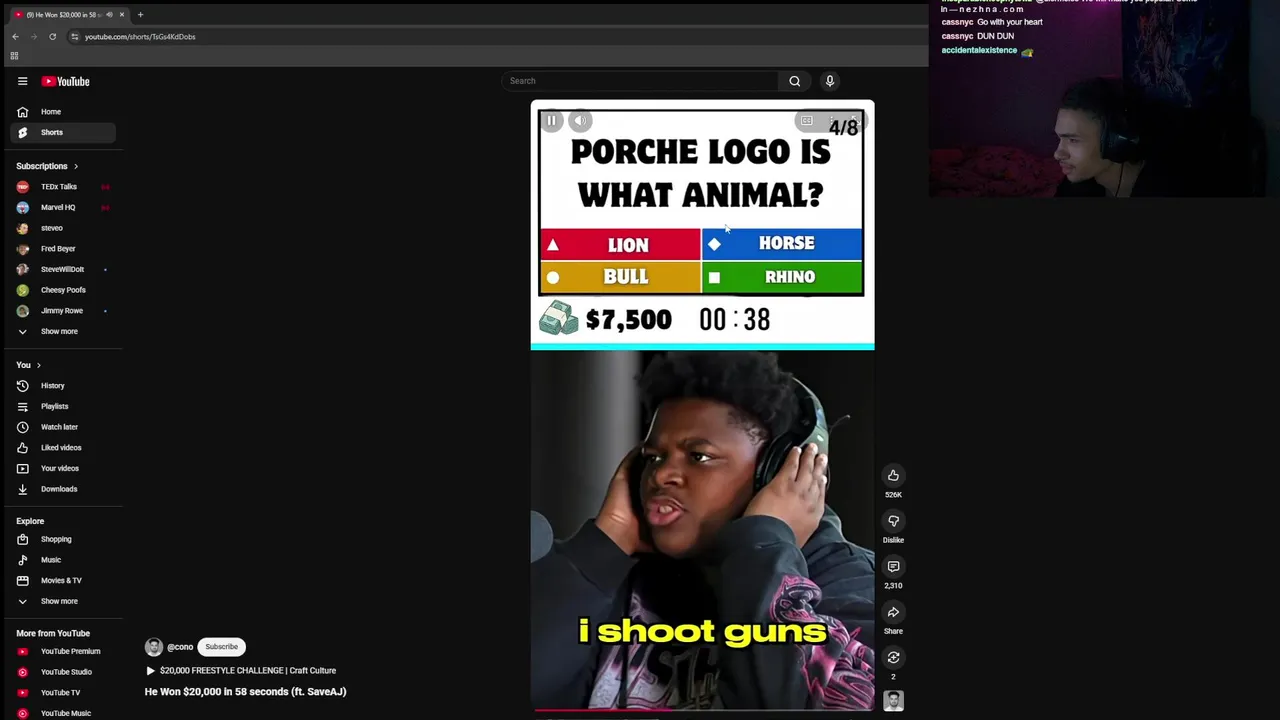1280x720 pixels.
Task: Expand Subscriptions section arrow
Action: tap(75, 166)
